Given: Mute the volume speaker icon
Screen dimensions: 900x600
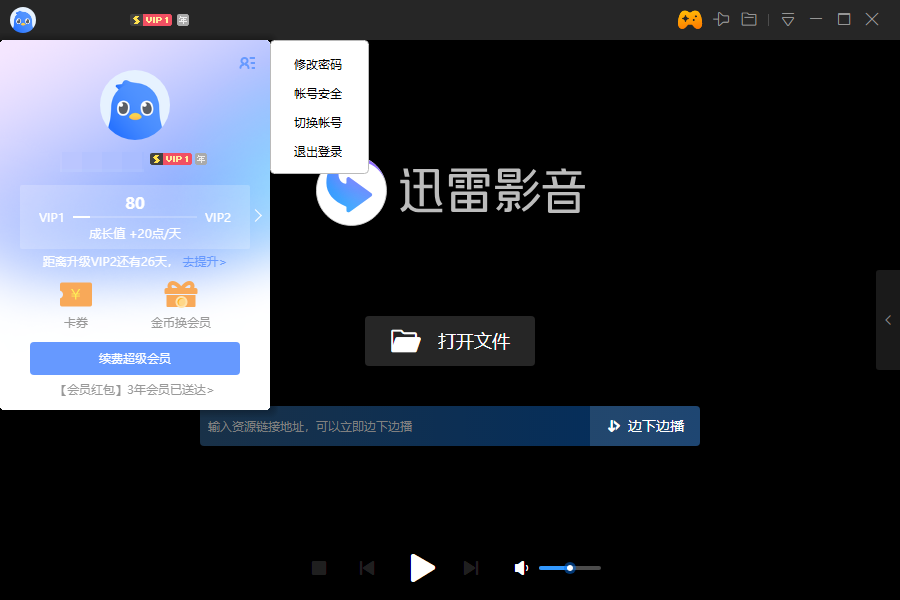Looking at the screenshot, I should click(x=521, y=568).
